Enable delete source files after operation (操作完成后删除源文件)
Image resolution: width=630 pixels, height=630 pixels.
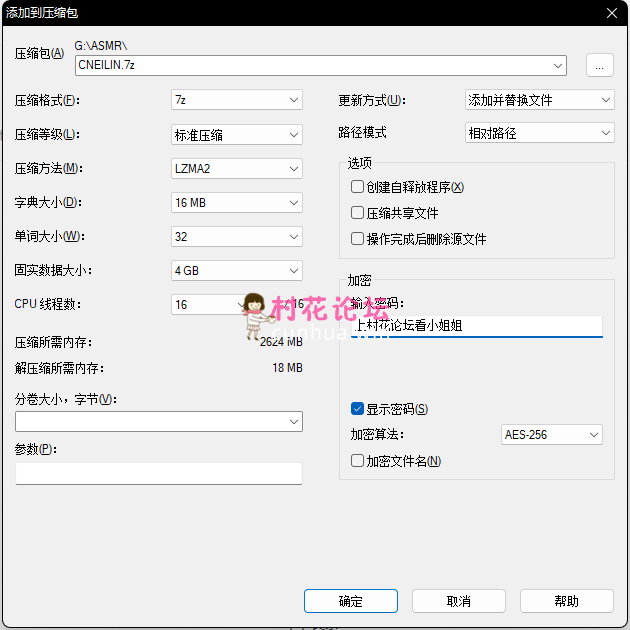[357, 239]
